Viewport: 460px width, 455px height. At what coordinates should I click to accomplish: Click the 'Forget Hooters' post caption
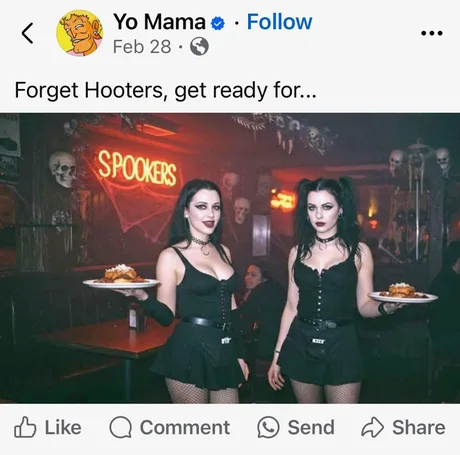pyautogui.click(x=165, y=91)
